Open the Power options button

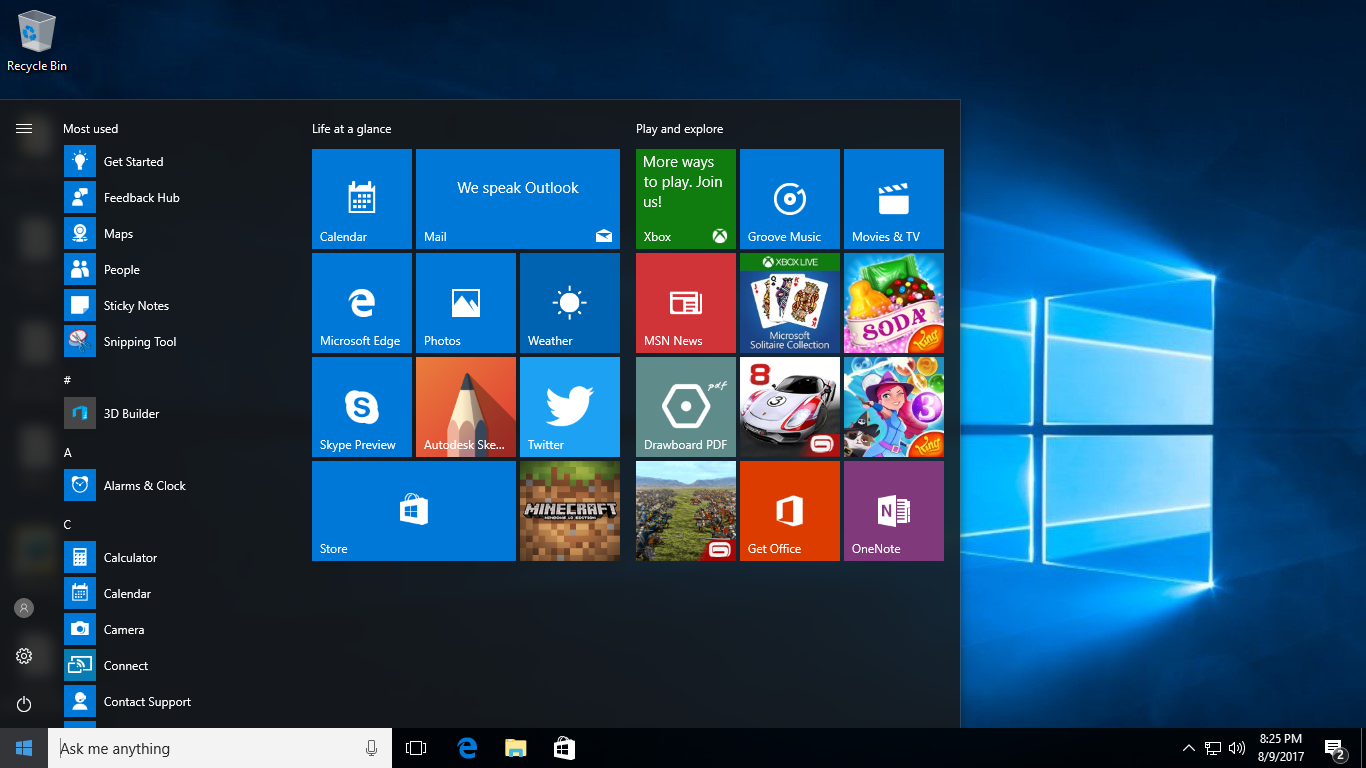[24, 704]
